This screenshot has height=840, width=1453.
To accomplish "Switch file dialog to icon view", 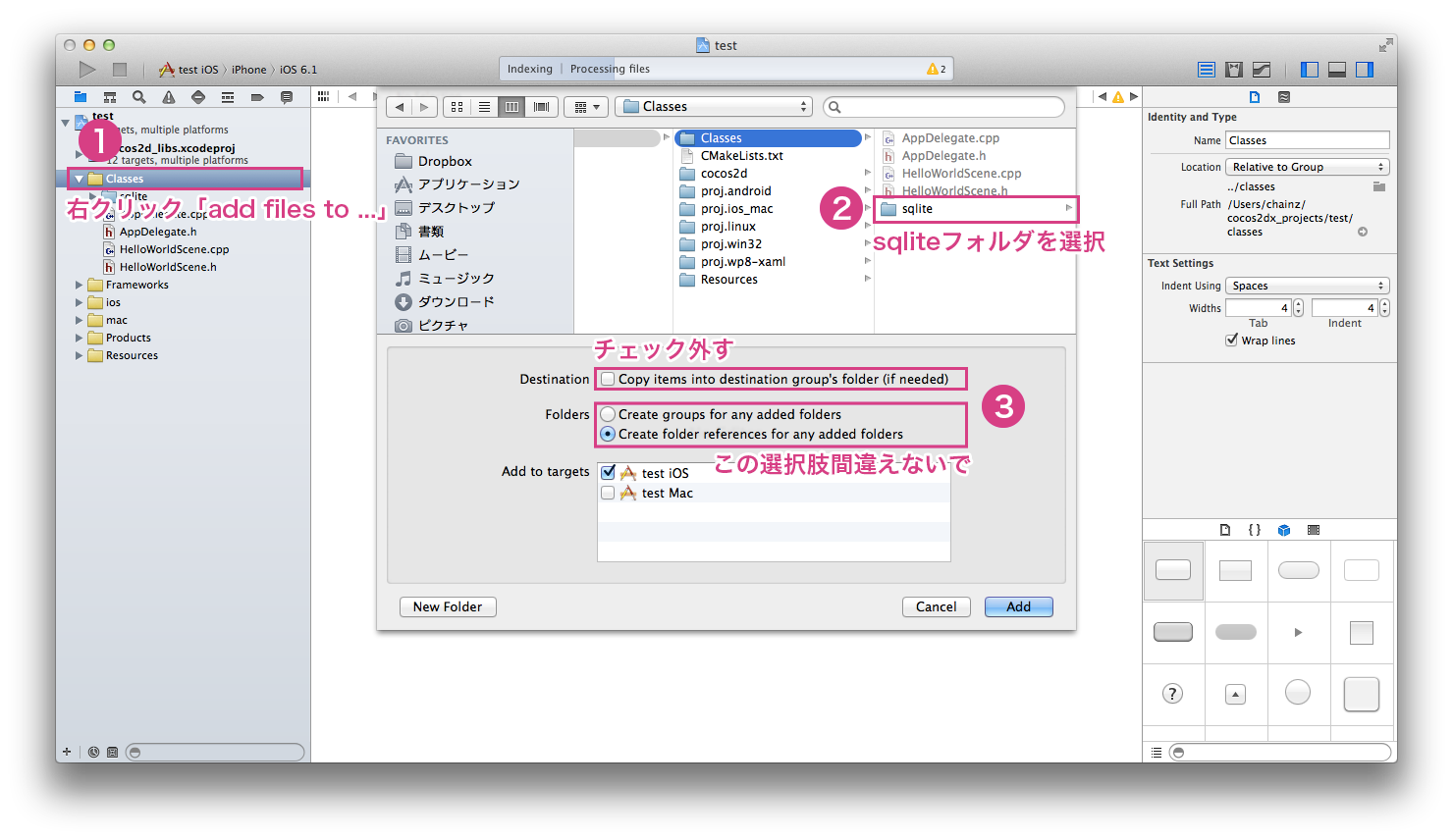I will pyautogui.click(x=457, y=107).
